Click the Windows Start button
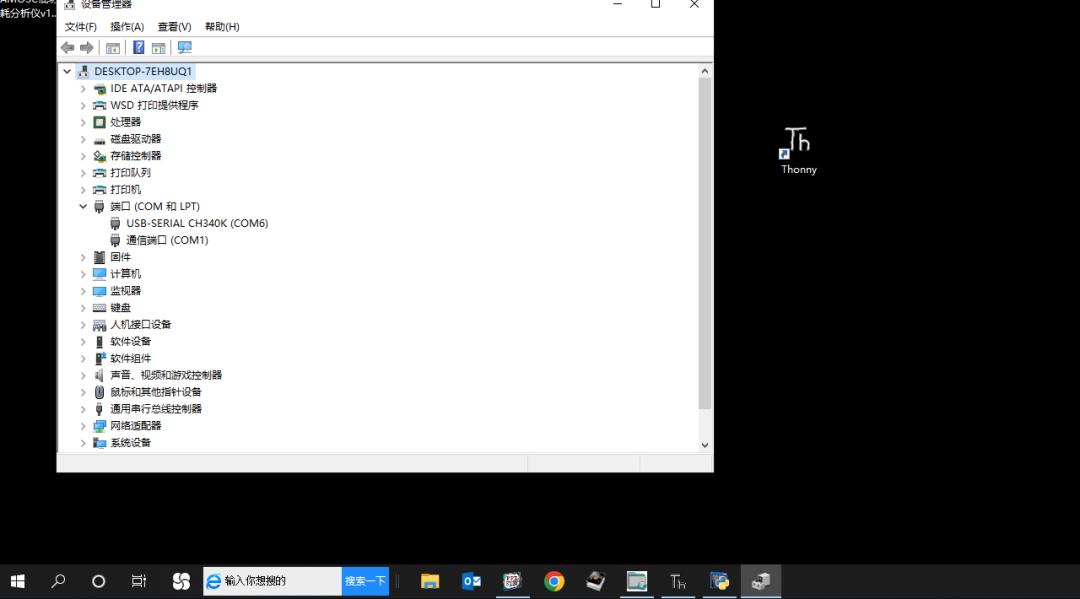The width and height of the screenshot is (1080, 599). (x=18, y=581)
